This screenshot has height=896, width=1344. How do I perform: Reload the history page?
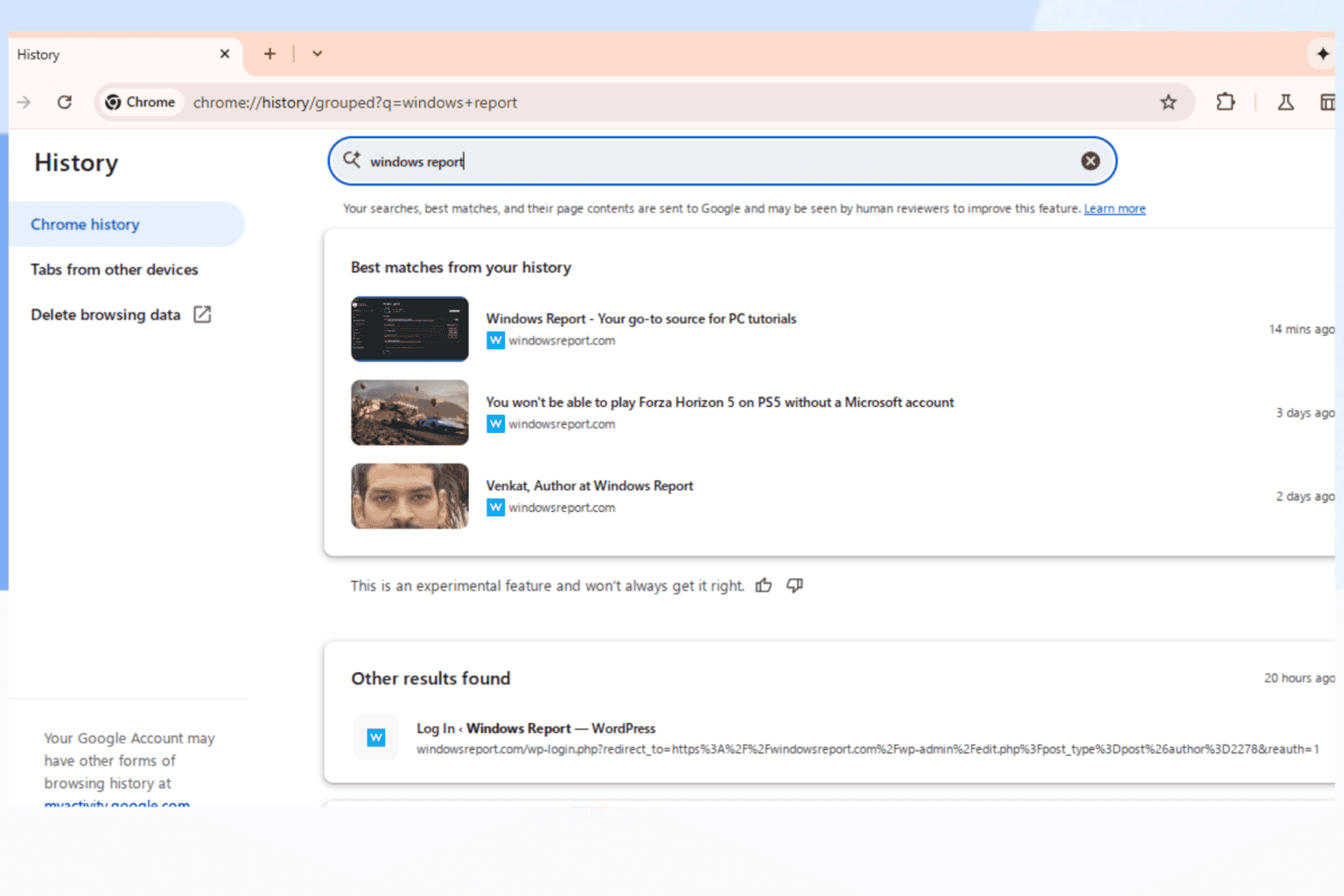65,102
